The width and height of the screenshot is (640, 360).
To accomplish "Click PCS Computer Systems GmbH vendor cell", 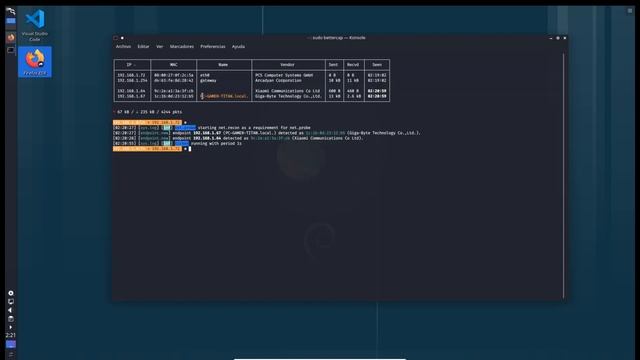I will (284, 76).
